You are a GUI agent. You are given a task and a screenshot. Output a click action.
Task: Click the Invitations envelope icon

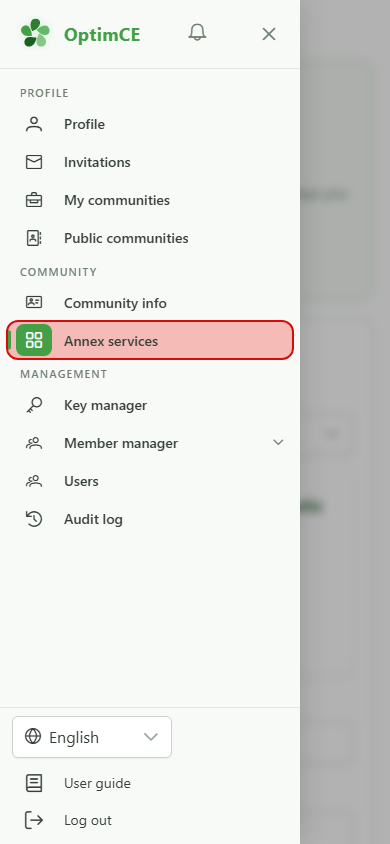(x=34, y=162)
